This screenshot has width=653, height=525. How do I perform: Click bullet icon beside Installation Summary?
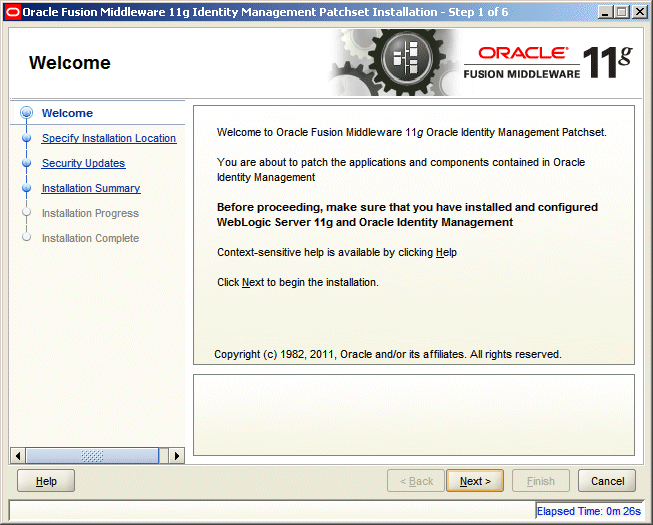26,188
